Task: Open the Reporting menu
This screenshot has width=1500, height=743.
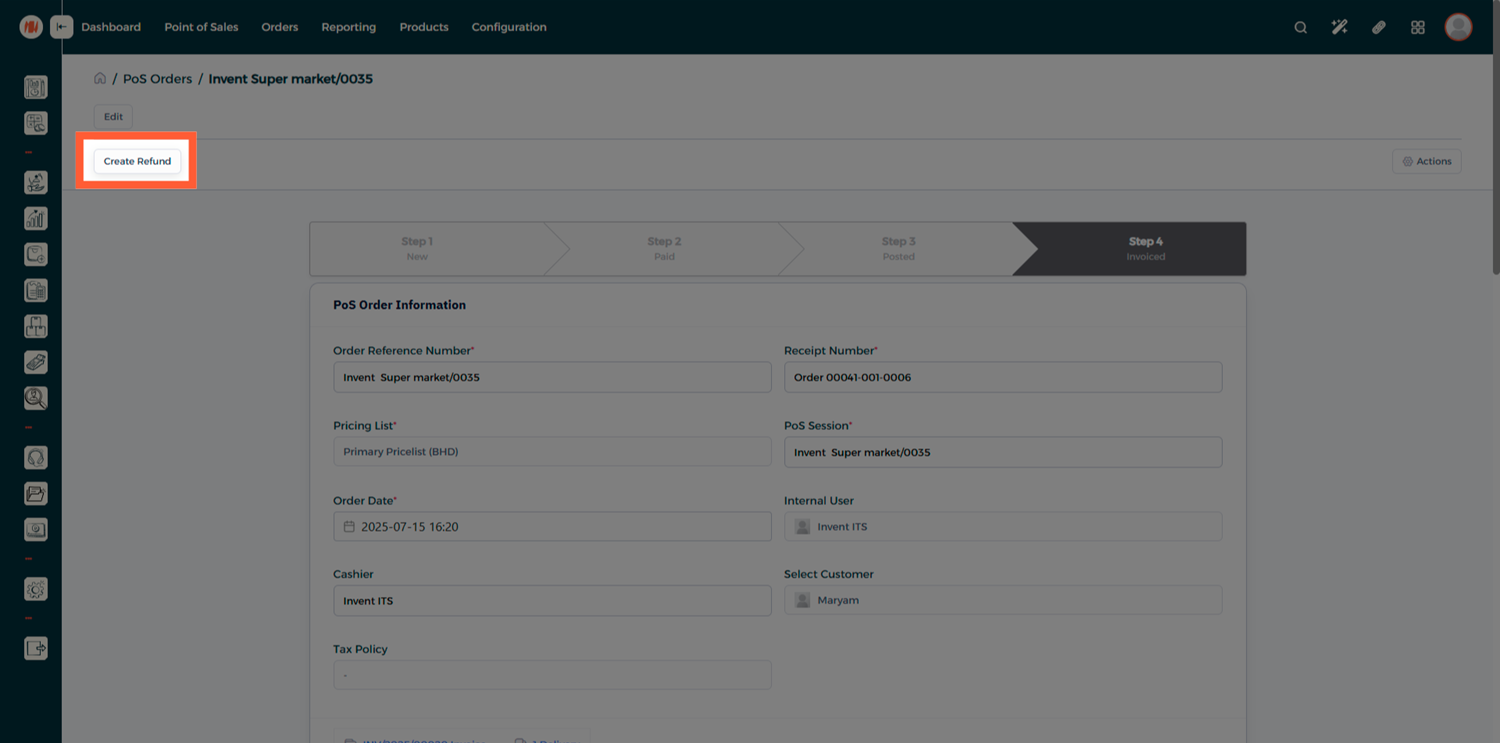Action: pyautogui.click(x=348, y=27)
